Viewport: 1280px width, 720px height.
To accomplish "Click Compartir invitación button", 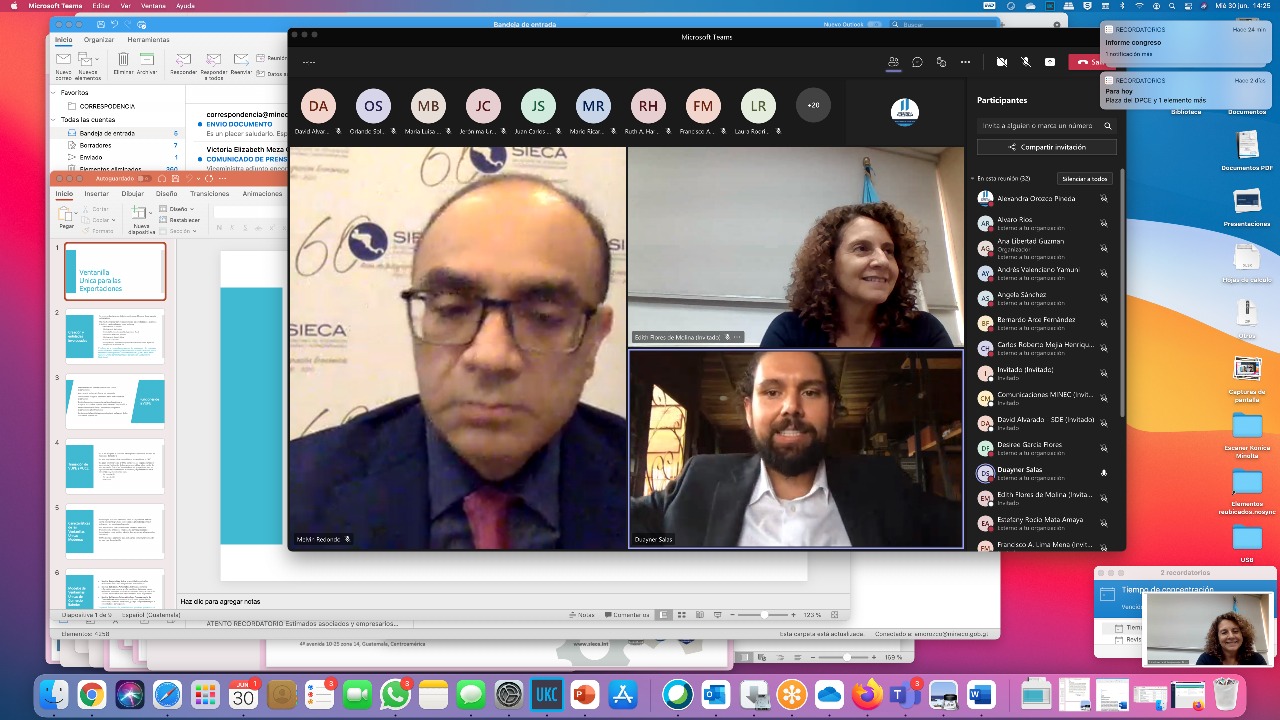I will 1046,147.
